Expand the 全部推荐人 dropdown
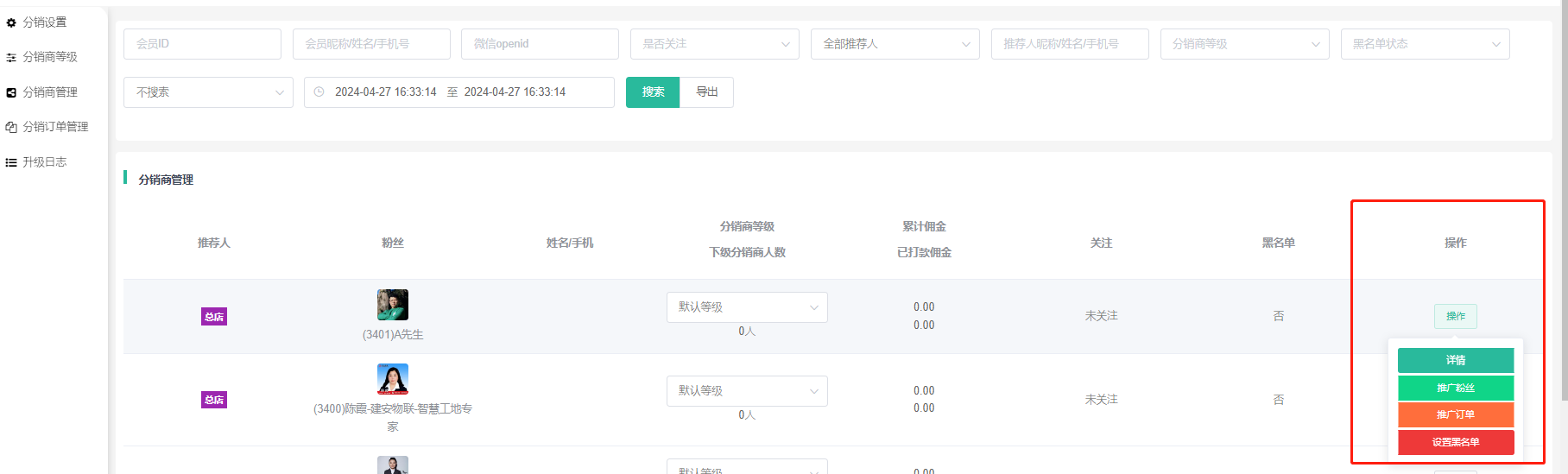This screenshot has width=1568, height=474. coord(895,44)
